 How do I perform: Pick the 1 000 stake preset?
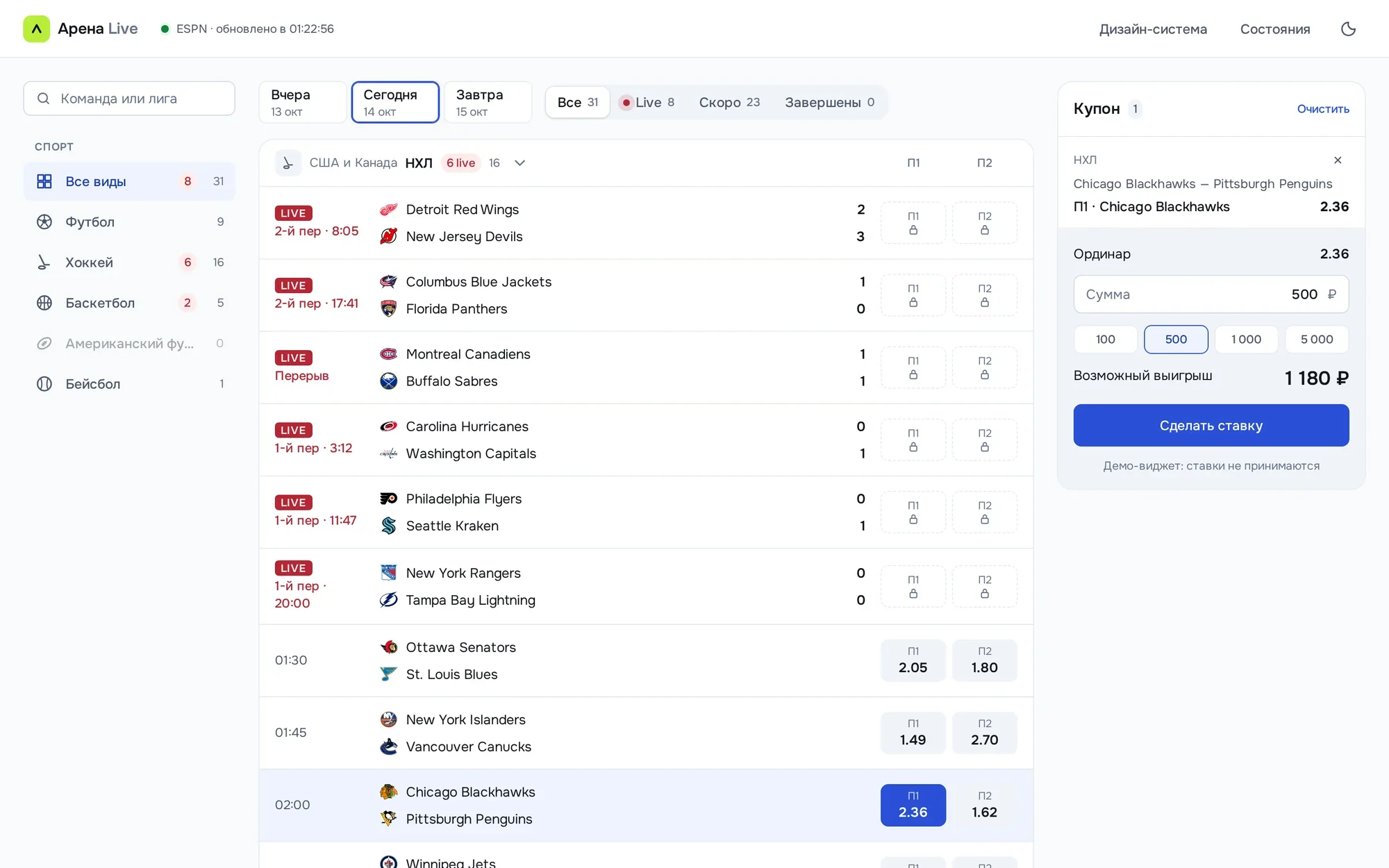[1247, 340]
